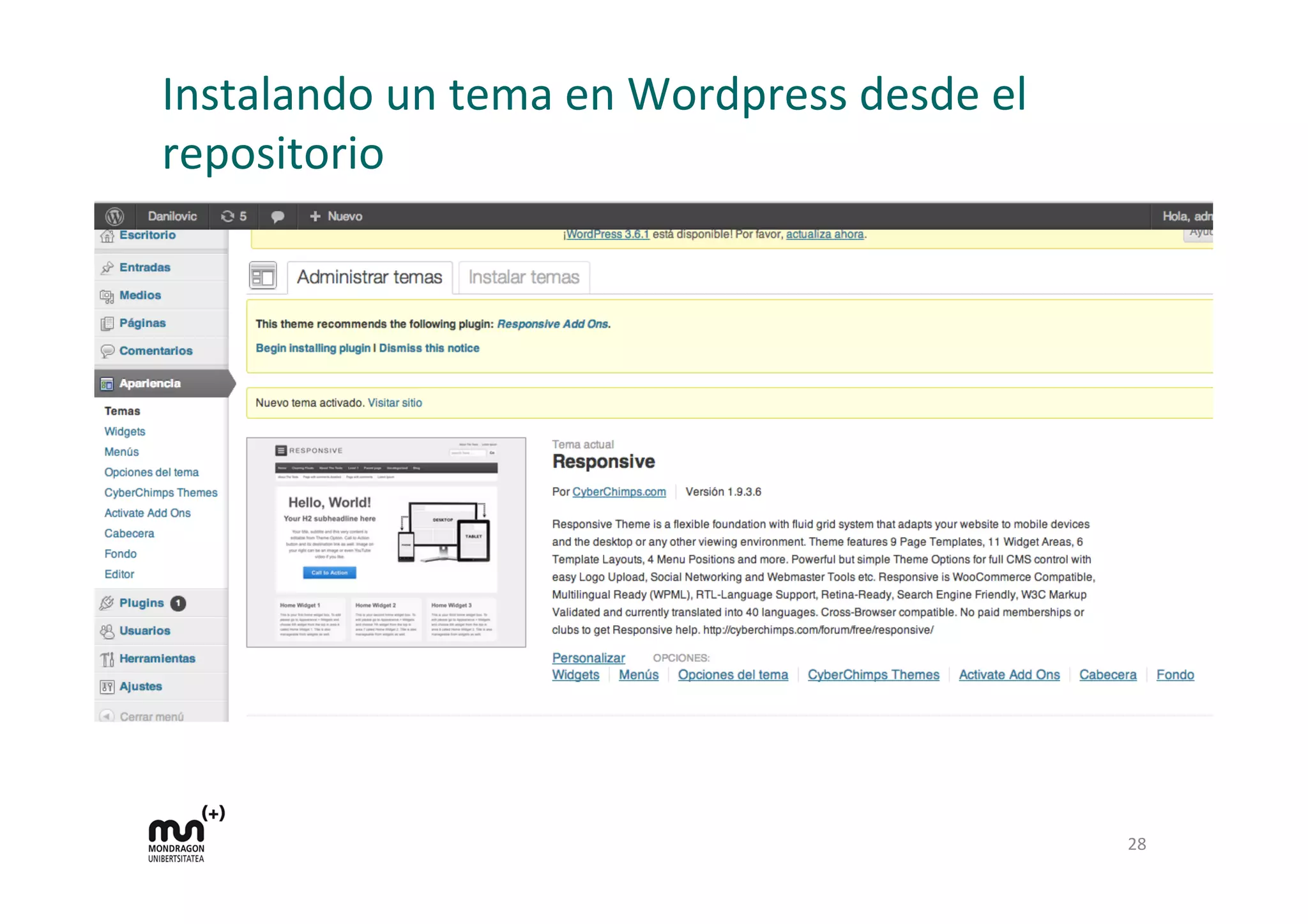Select Temas in Apariencia submenu
Viewport: 1308px width, 924px height.
(x=122, y=411)
